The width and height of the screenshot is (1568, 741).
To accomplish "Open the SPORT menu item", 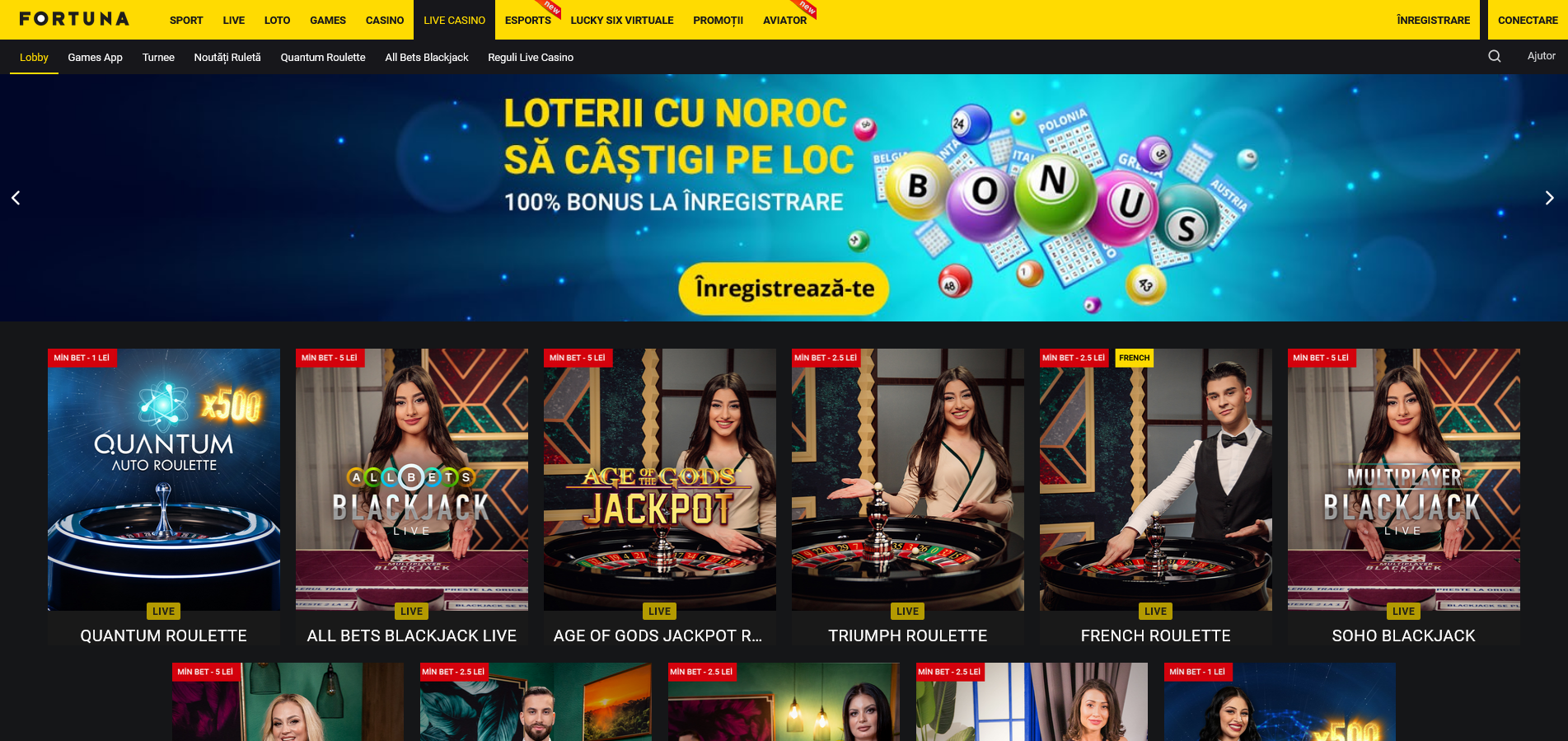I will click(186, 20).
